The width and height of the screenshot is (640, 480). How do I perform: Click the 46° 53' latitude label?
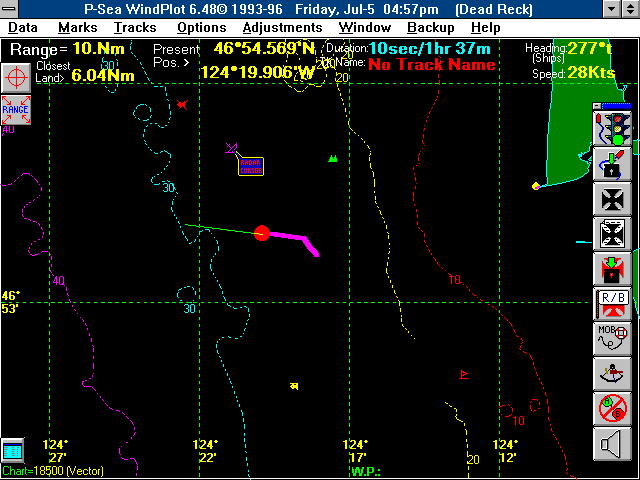tap(11, 302)
